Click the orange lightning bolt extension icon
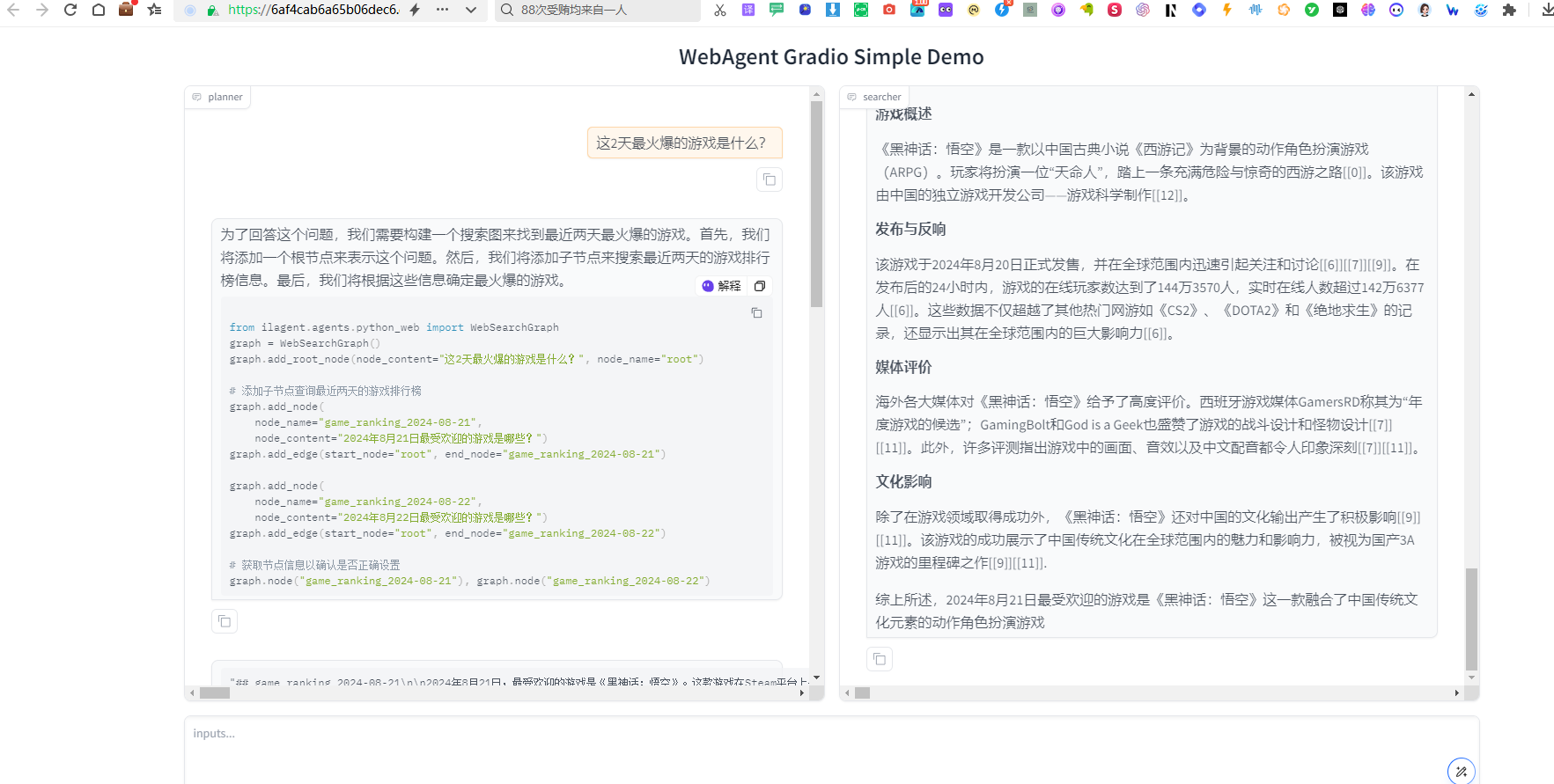 pos(1227,10)
